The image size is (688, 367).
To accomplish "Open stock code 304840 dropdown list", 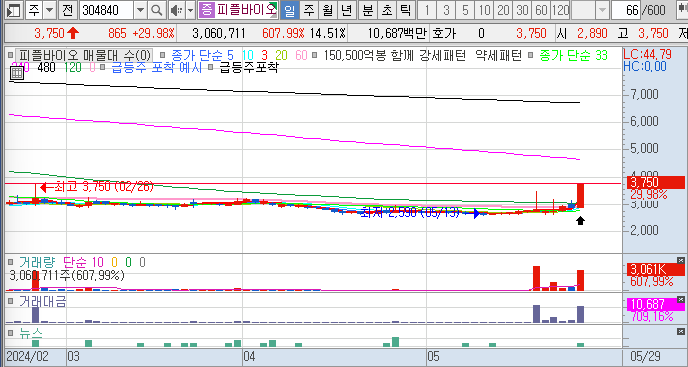I will (140, 10).
